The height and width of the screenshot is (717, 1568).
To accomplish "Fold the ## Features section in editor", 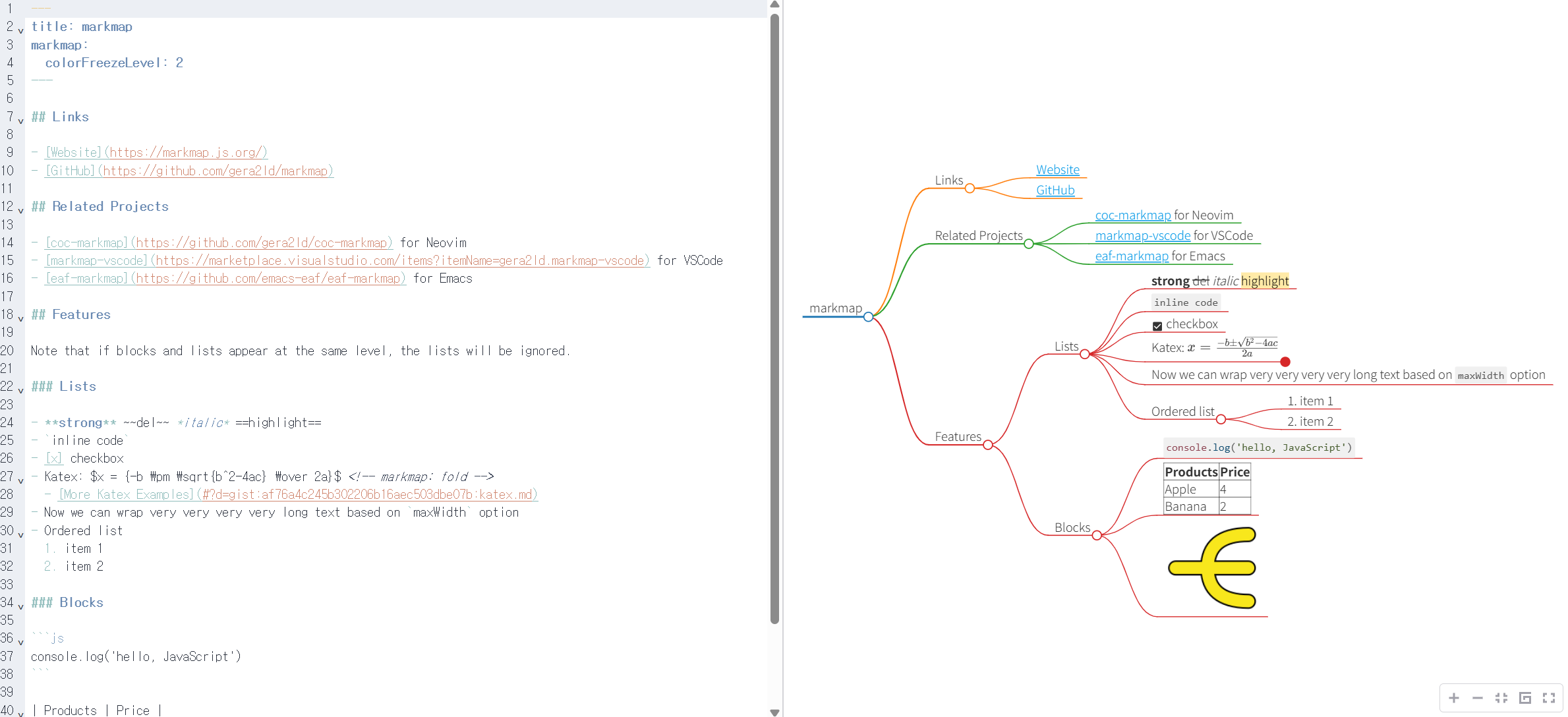I will coord(21,318).
